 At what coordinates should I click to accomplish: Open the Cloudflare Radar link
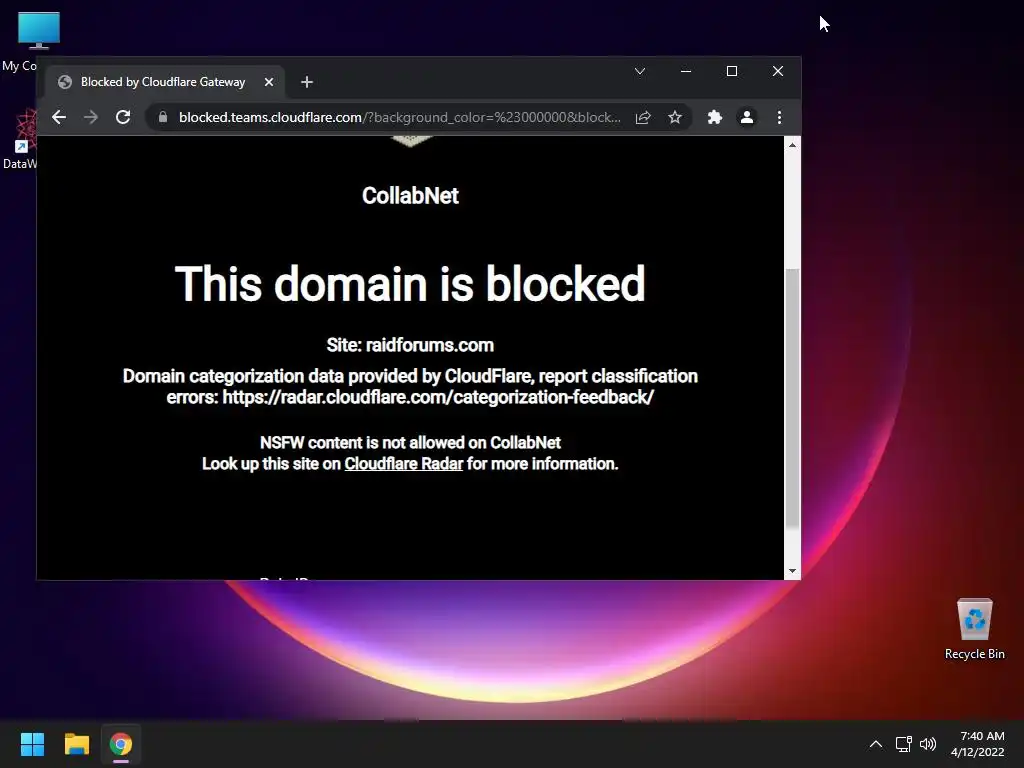(404, 464)
